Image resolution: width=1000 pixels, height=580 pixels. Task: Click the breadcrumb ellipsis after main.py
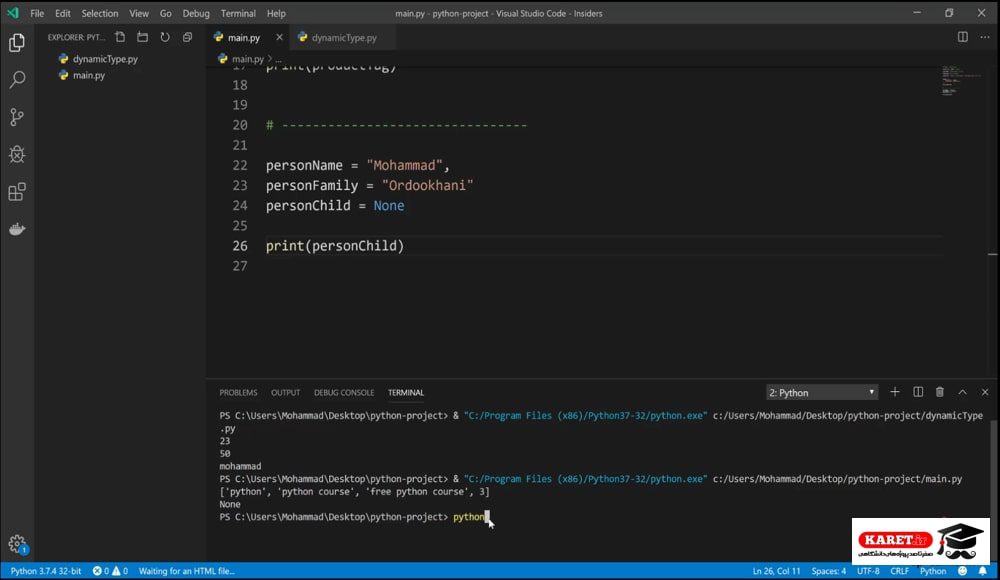point(279,59)
